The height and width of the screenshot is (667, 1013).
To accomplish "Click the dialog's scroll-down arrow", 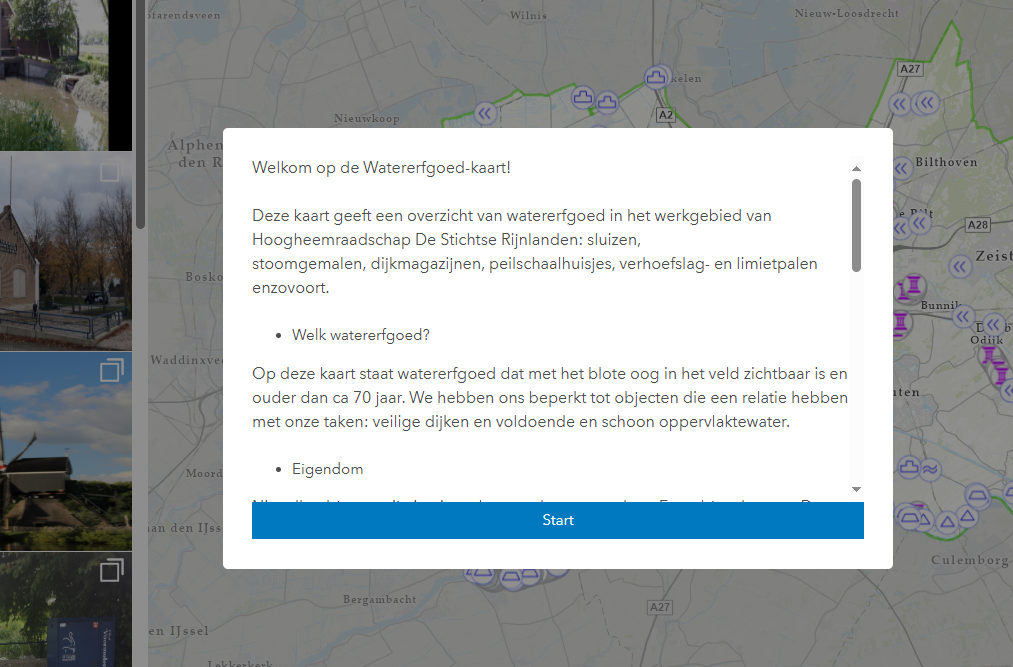I will pos(856,489).
